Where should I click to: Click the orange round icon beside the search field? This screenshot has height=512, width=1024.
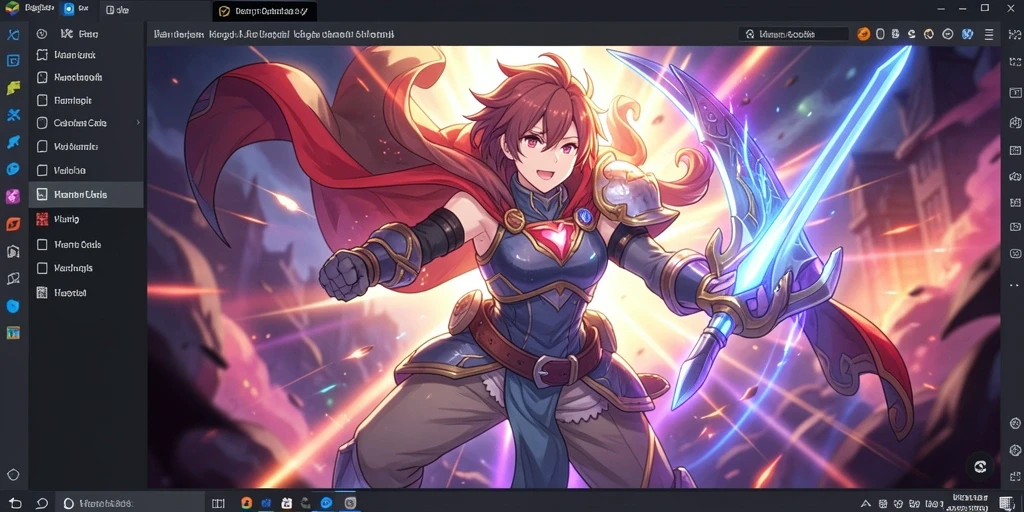(863, 34)
